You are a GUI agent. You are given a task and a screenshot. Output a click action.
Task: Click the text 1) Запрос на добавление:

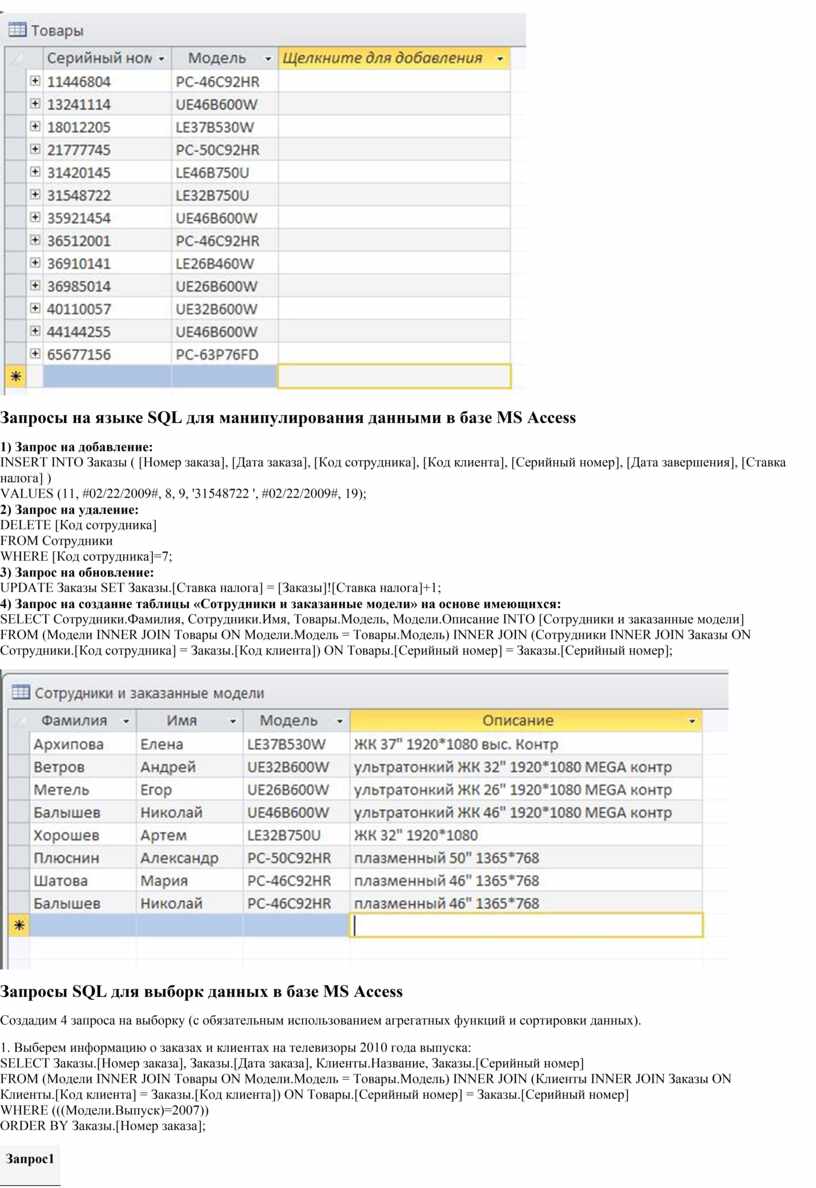click(x=77, y=446)
